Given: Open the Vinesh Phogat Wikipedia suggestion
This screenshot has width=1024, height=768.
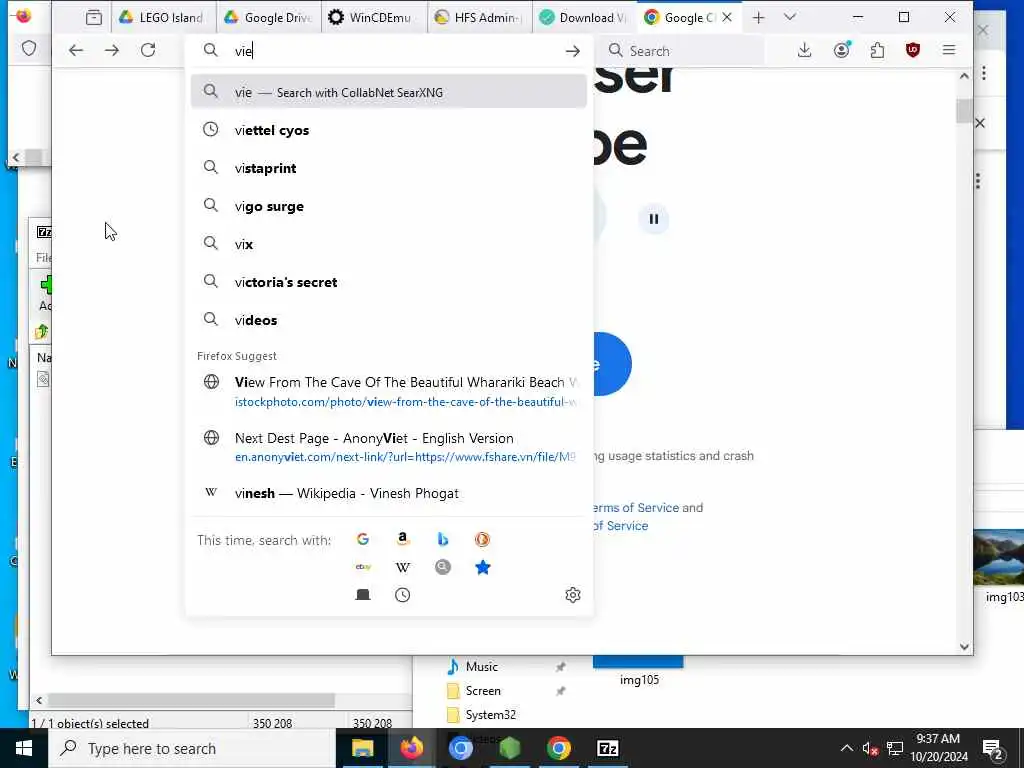Looking at the screenshot, I should pyautogui.click(x=389, y=493).
